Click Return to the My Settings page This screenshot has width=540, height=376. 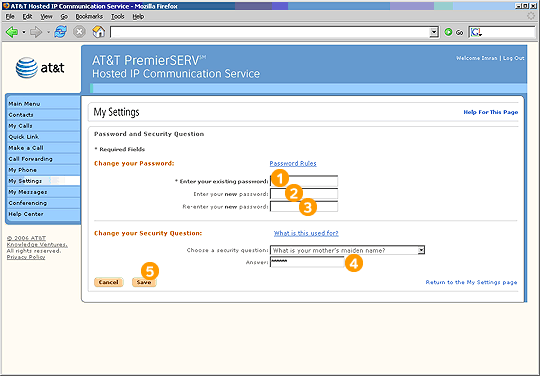click(x=471, y=282)
